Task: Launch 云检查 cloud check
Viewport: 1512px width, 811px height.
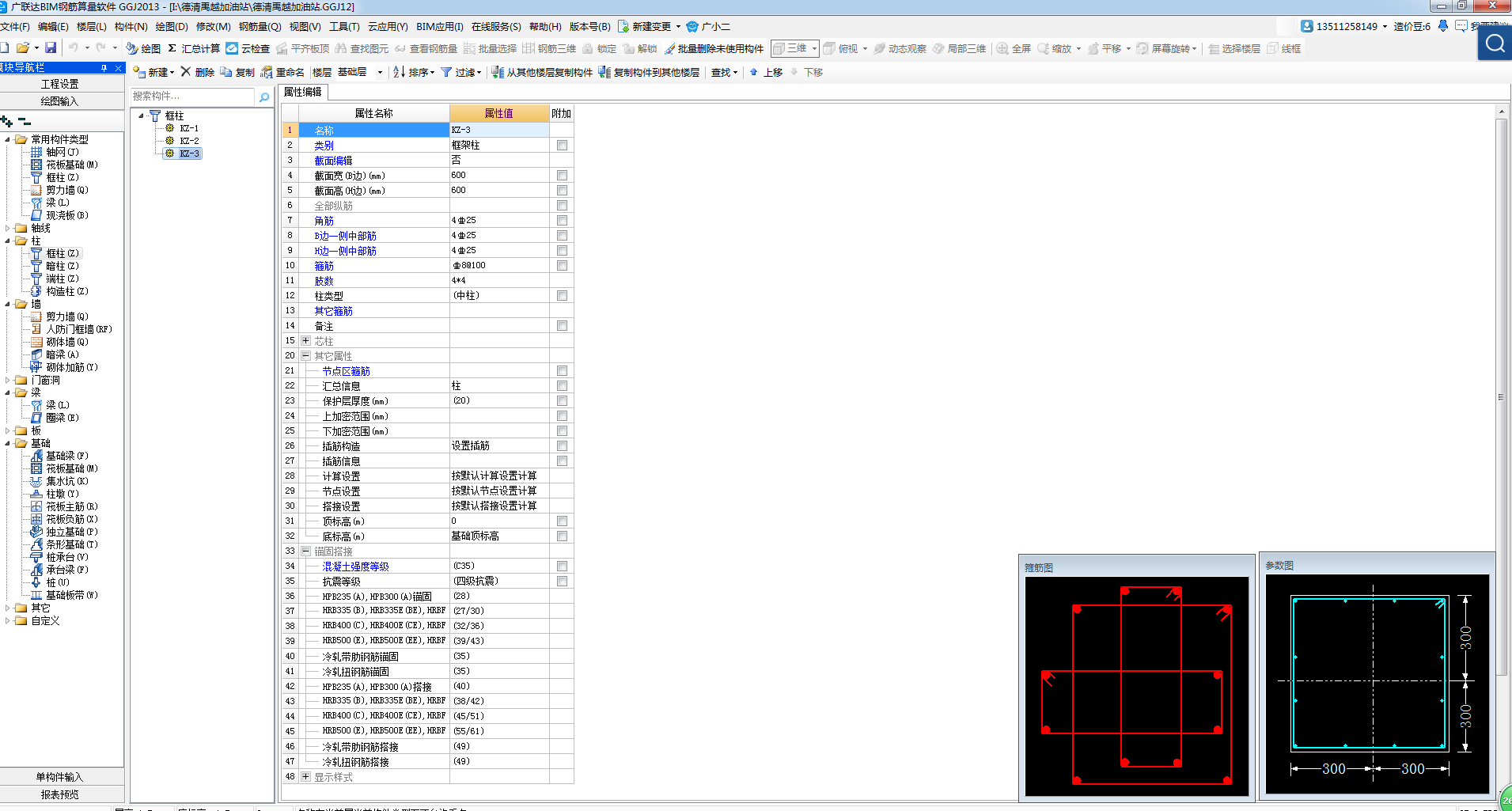Action: pos(248,48)
